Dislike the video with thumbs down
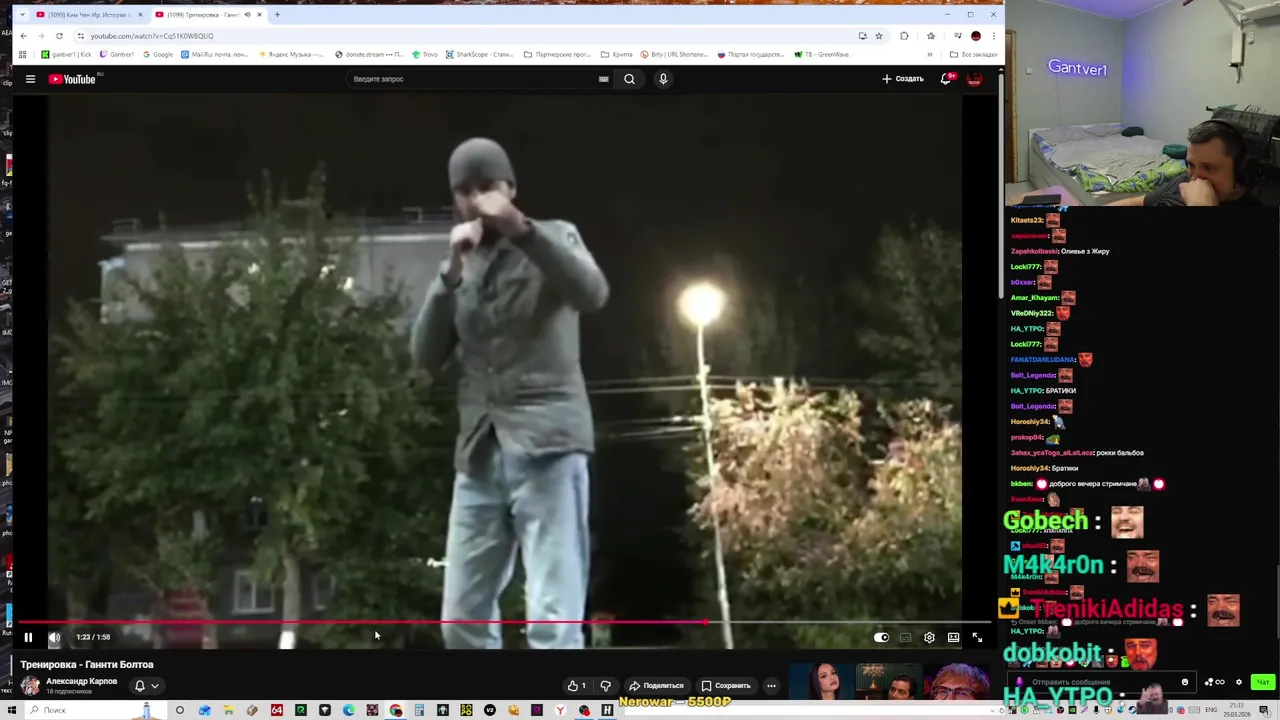 point(605,686)
